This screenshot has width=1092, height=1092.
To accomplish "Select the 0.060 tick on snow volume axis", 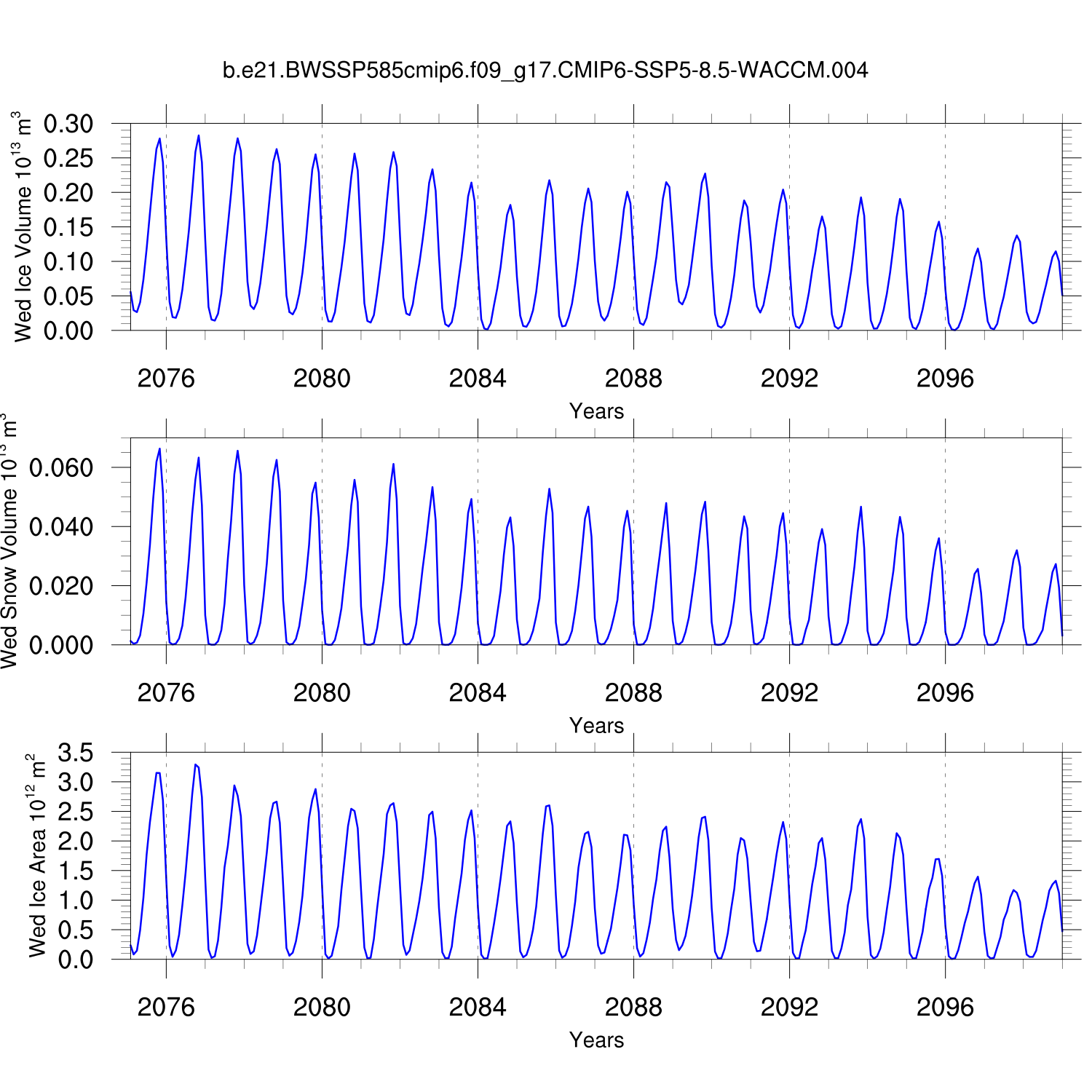I will click(61, 467).
